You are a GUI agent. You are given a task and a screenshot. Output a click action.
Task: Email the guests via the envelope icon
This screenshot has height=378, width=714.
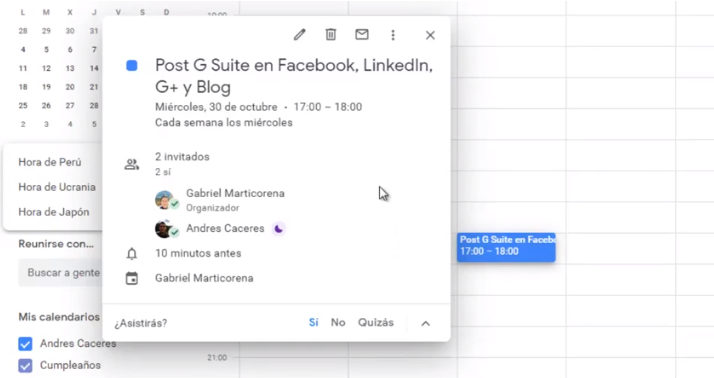(x=362, y=34)
